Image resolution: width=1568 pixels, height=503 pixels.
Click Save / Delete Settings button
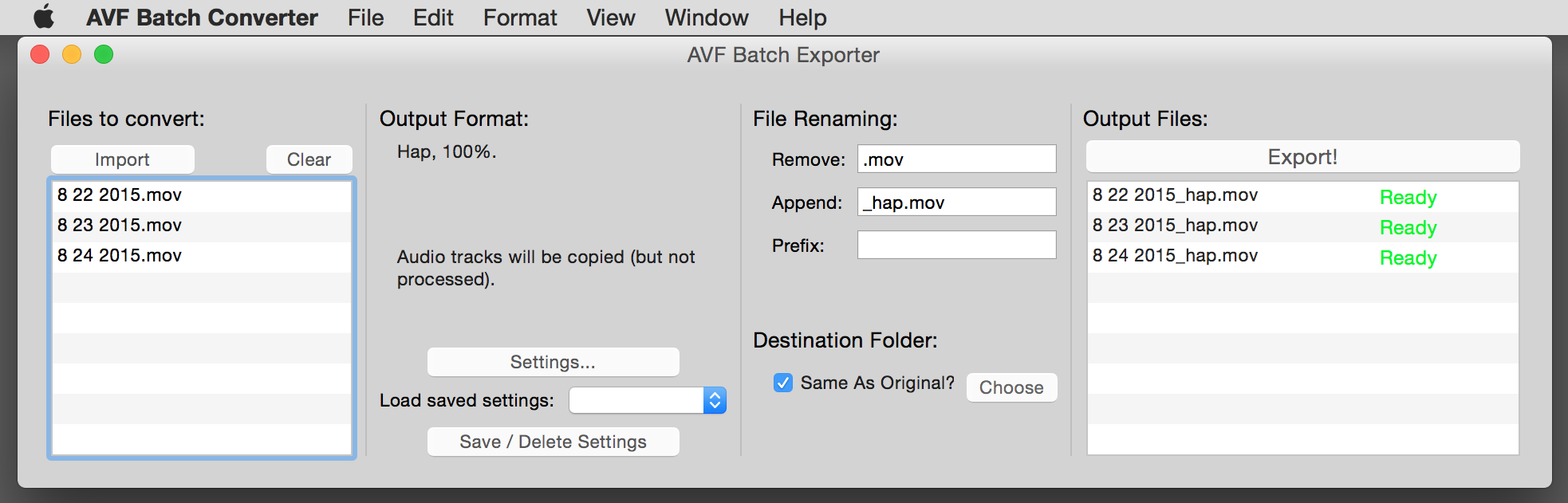(x=553, y=442)
